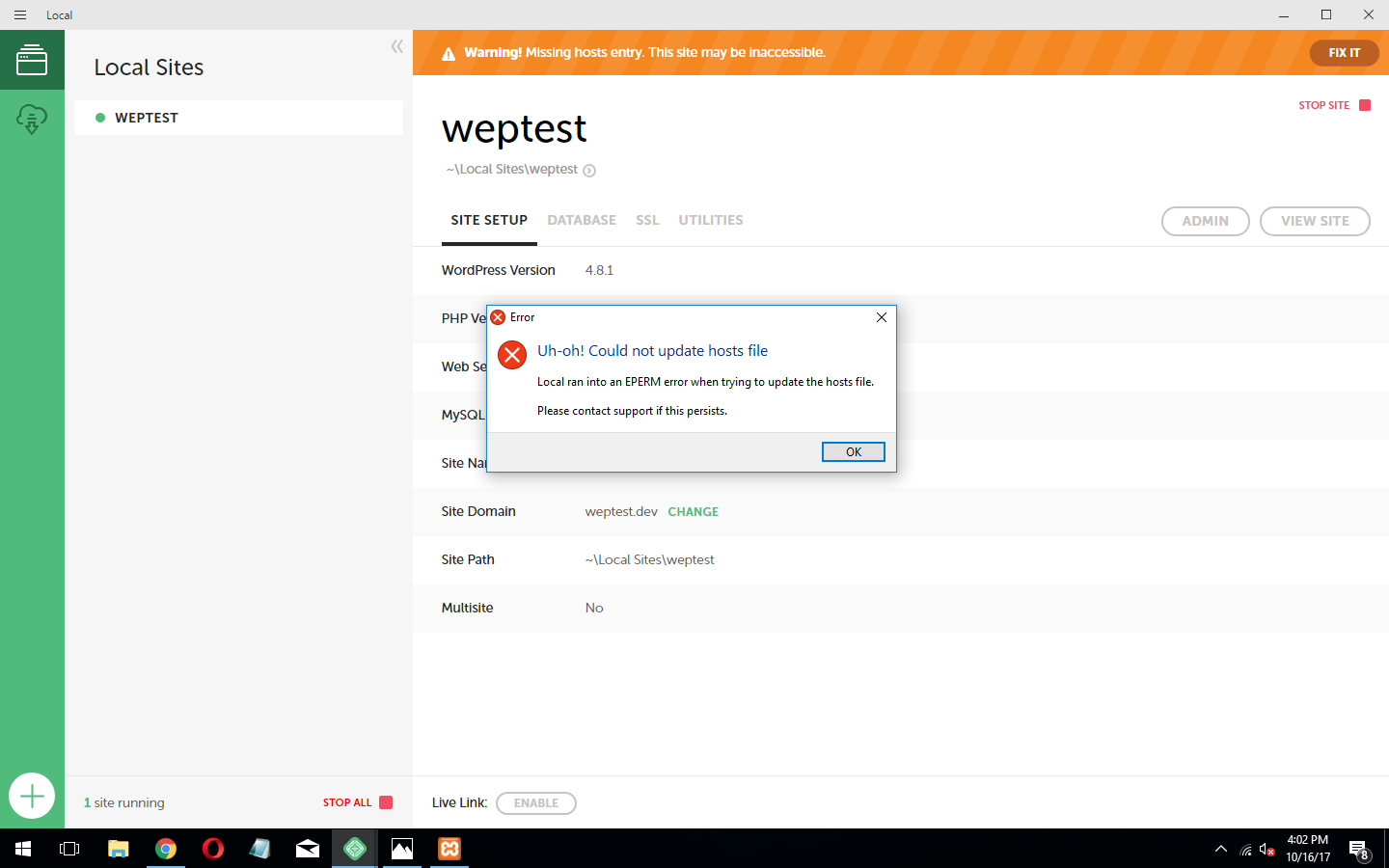Click the Local app icon on the taskbar
Screen dimensions: 1389x868
(x=355, y=849)
